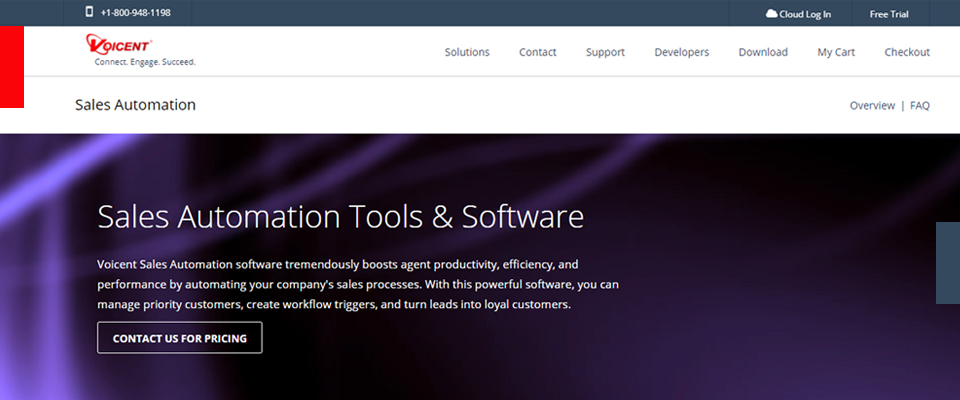Click the Sales Automation page title
Viewport: 960px width, 400px height.
[x=135, y=105]
